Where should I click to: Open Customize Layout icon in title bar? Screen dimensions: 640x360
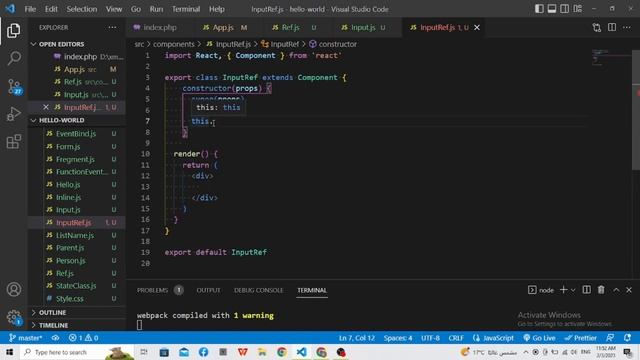pos(578,9)
